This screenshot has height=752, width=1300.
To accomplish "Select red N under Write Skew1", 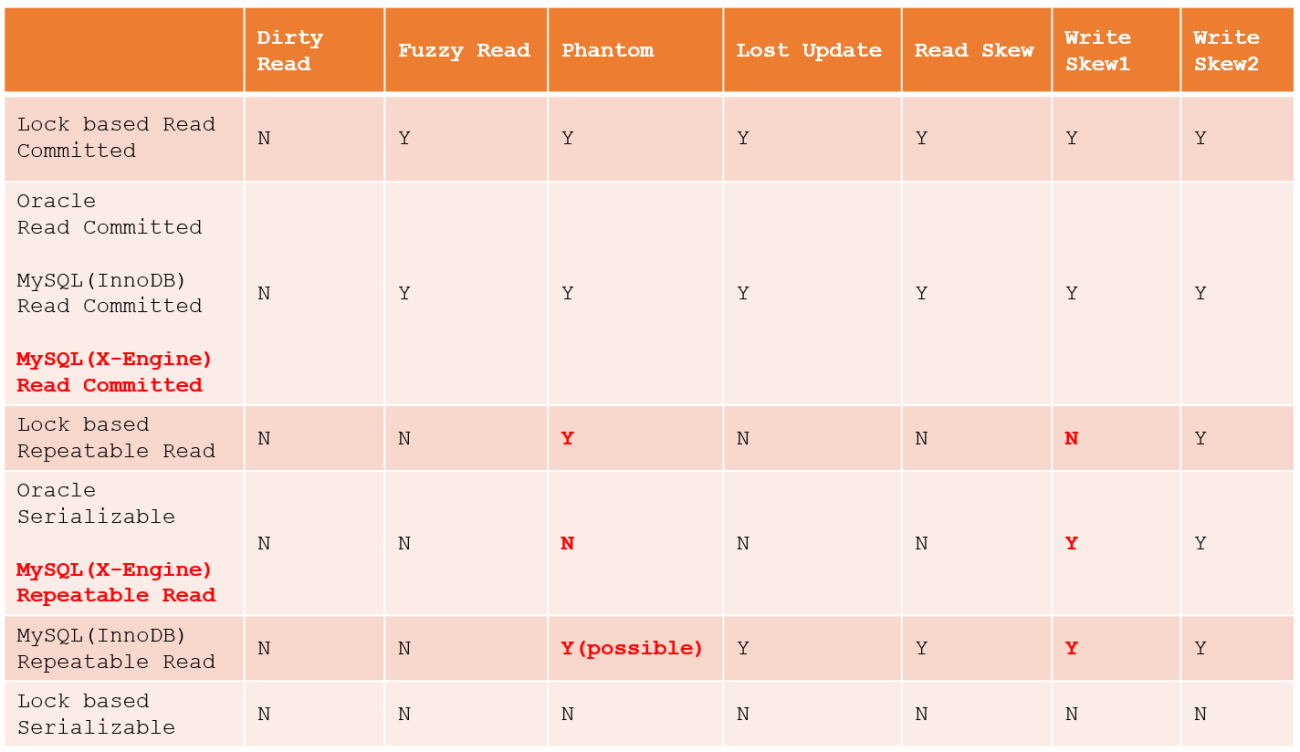I will coord(1071,438).
